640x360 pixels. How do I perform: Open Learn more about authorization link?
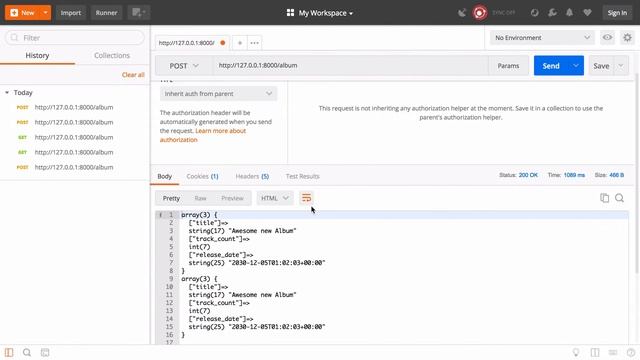coord(203,135)
